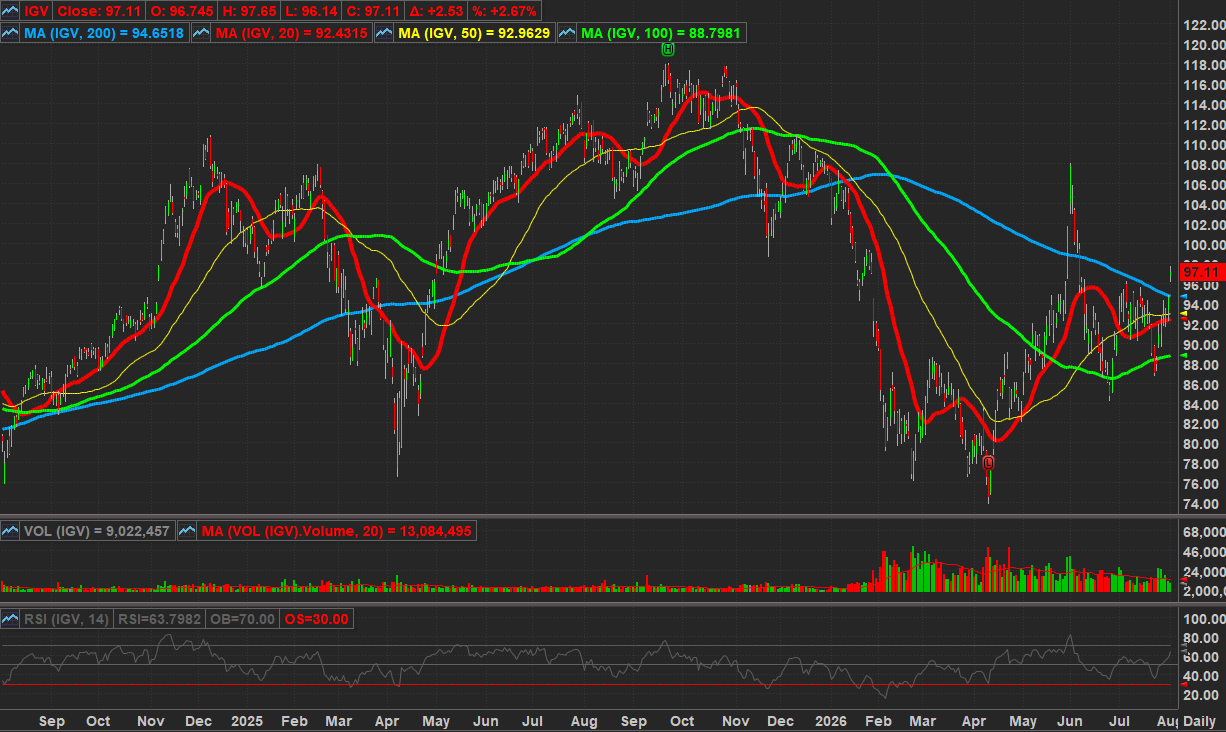
Task: Click the 2026 year label on time axis
Action: [830, 721]
